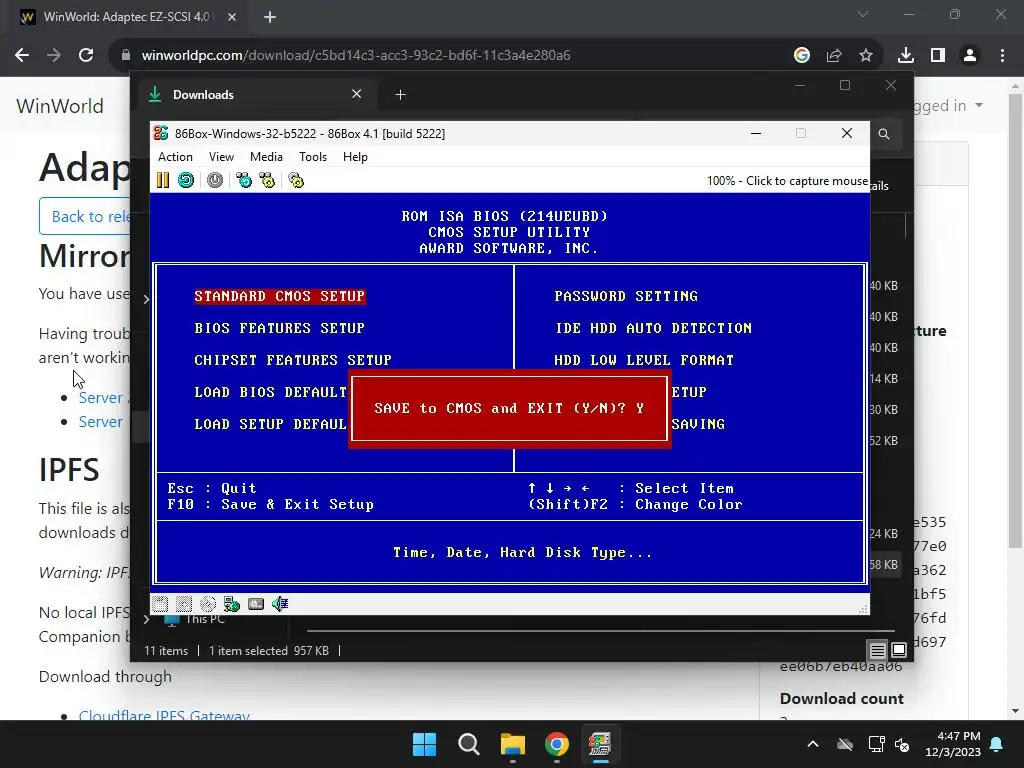Share this page icon in Chrome
Image resolution: width=1024 pixels, height=768 pixels.
tap(834, 56)
